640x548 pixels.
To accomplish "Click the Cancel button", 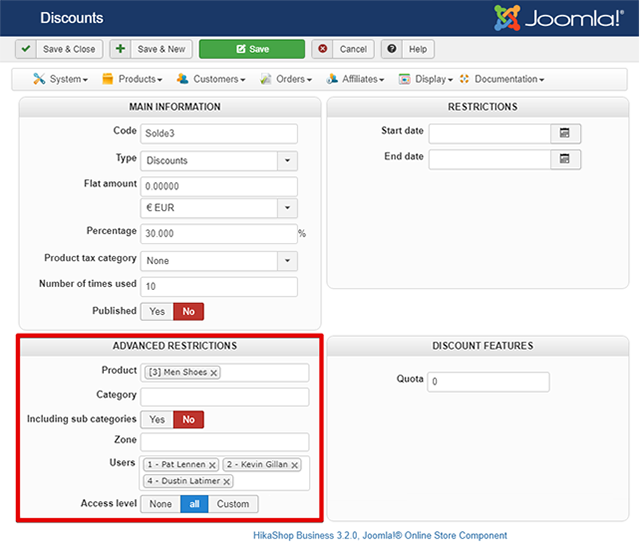I will (x=343, y=49).
